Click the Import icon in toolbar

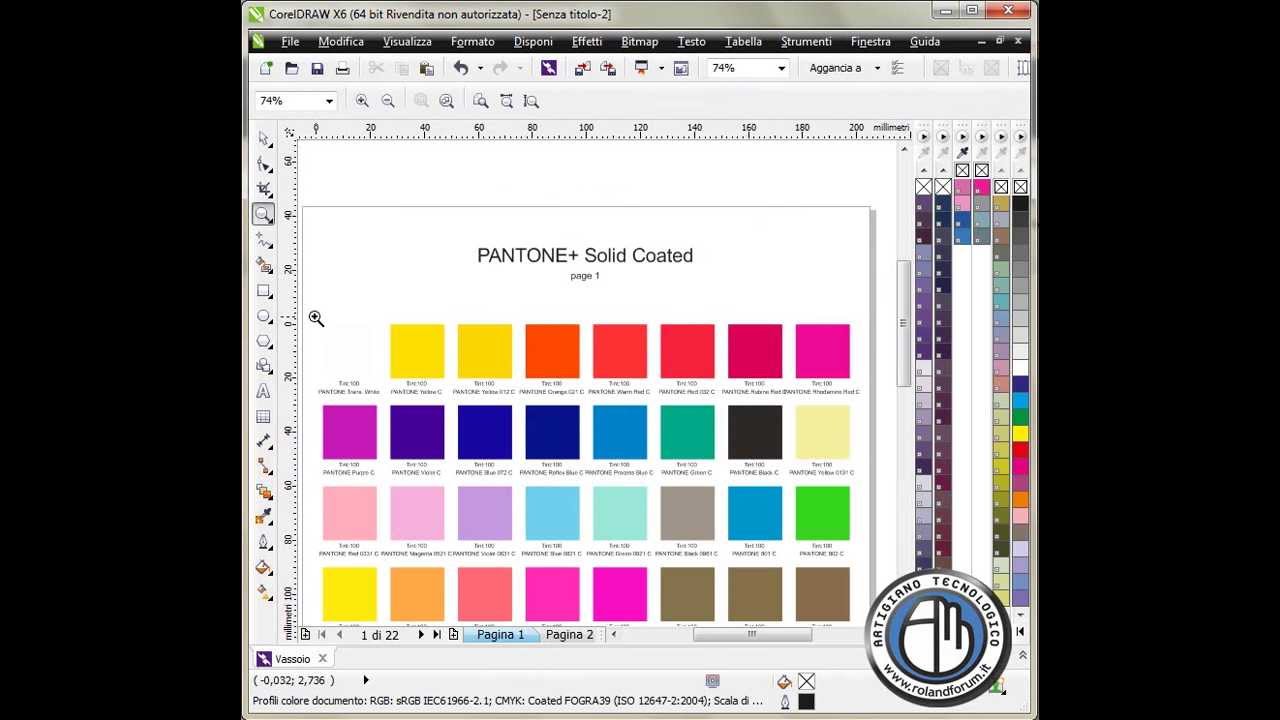pyautogui.click(x=582, y=68)
